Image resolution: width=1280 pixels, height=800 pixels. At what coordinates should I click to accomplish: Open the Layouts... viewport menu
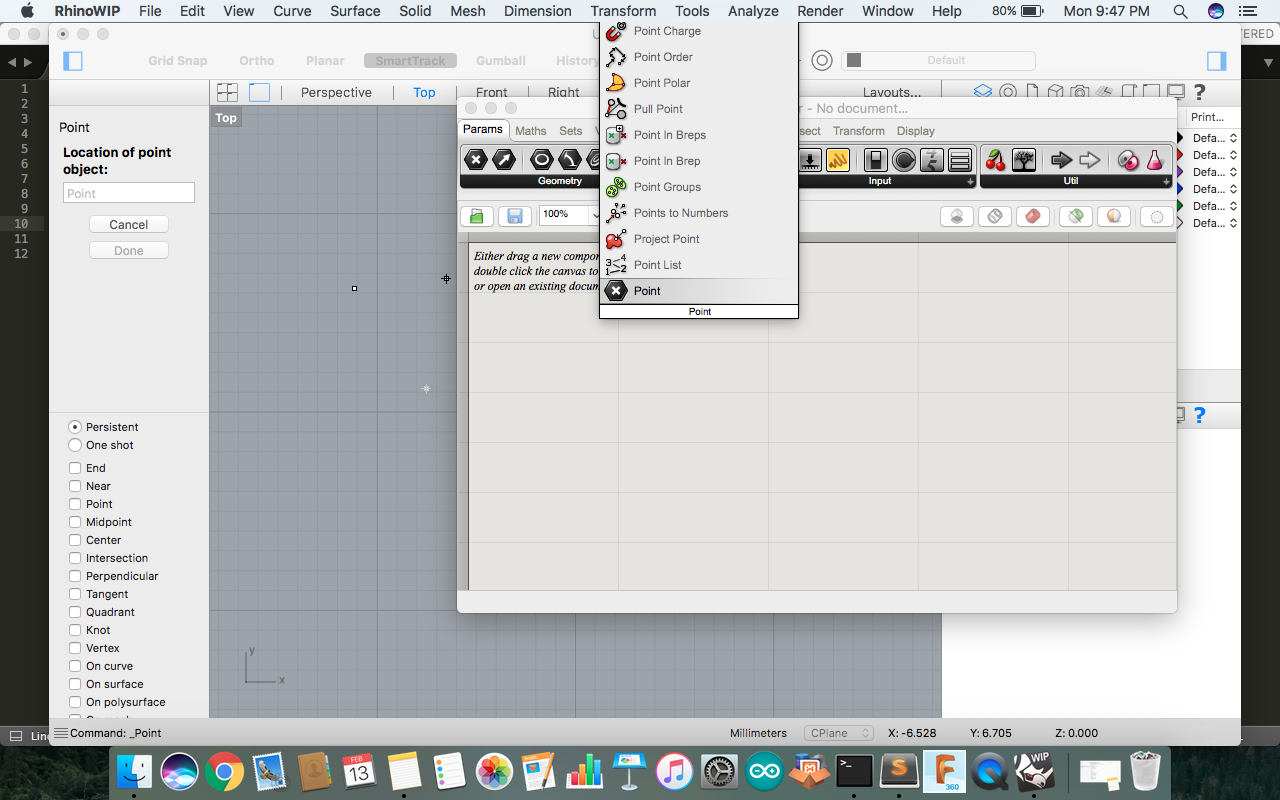coord(892,92)
